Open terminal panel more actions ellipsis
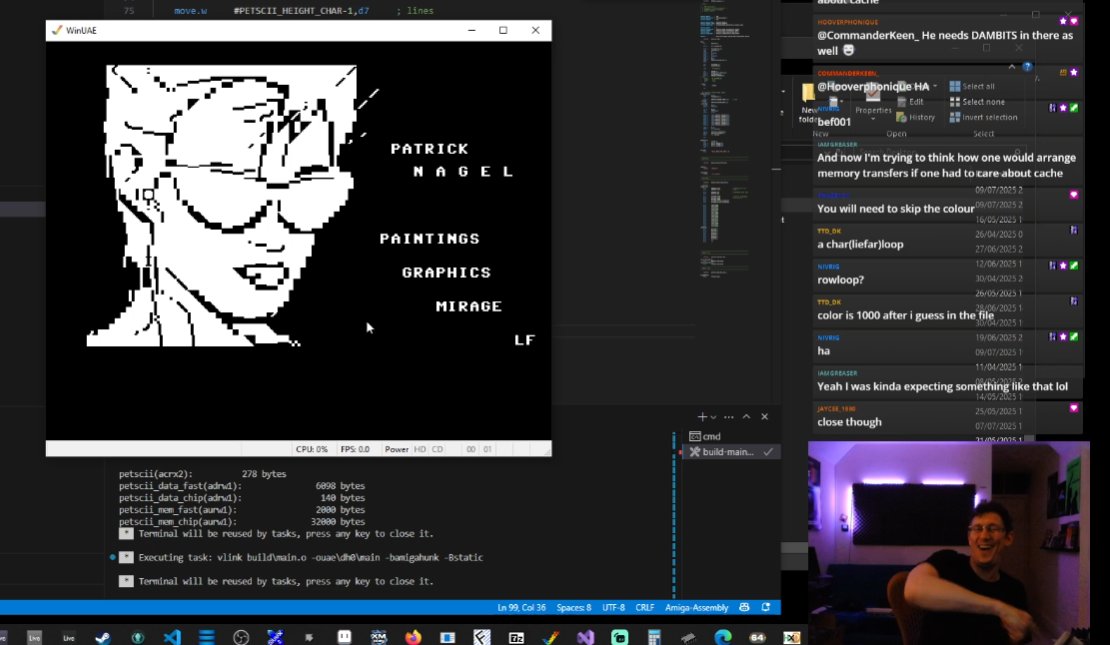Image resolution: width=1110 pixels, height=645 pixels. [728, 416]
